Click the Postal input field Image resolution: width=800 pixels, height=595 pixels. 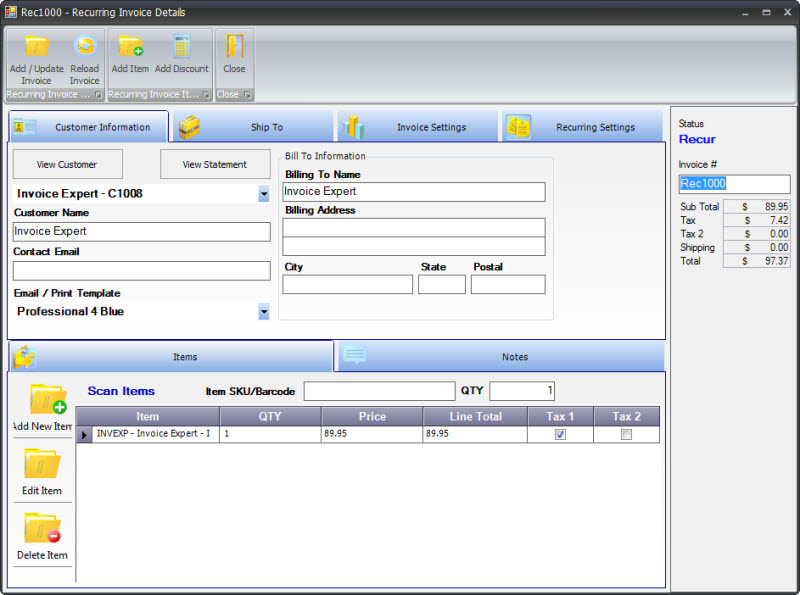pos(508,284)
